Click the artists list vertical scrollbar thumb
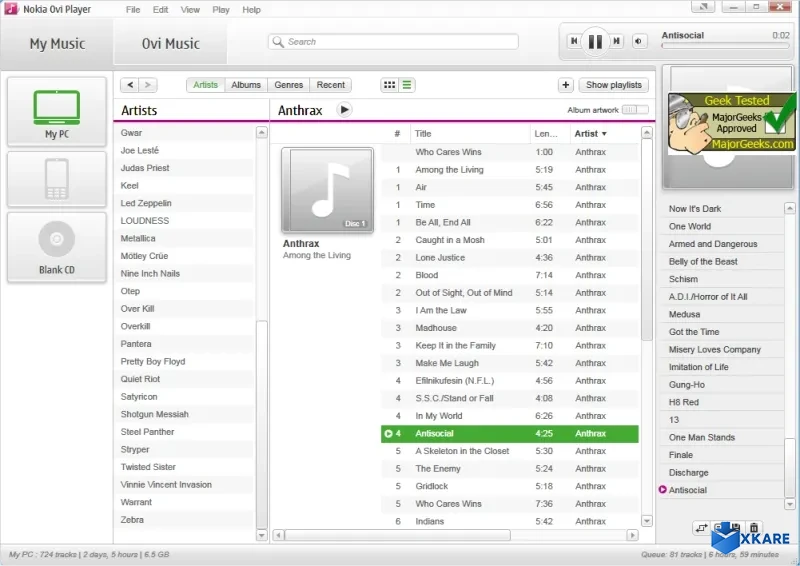Image resolution: width=800 pixels, height=566 pixels. [261, 425]
